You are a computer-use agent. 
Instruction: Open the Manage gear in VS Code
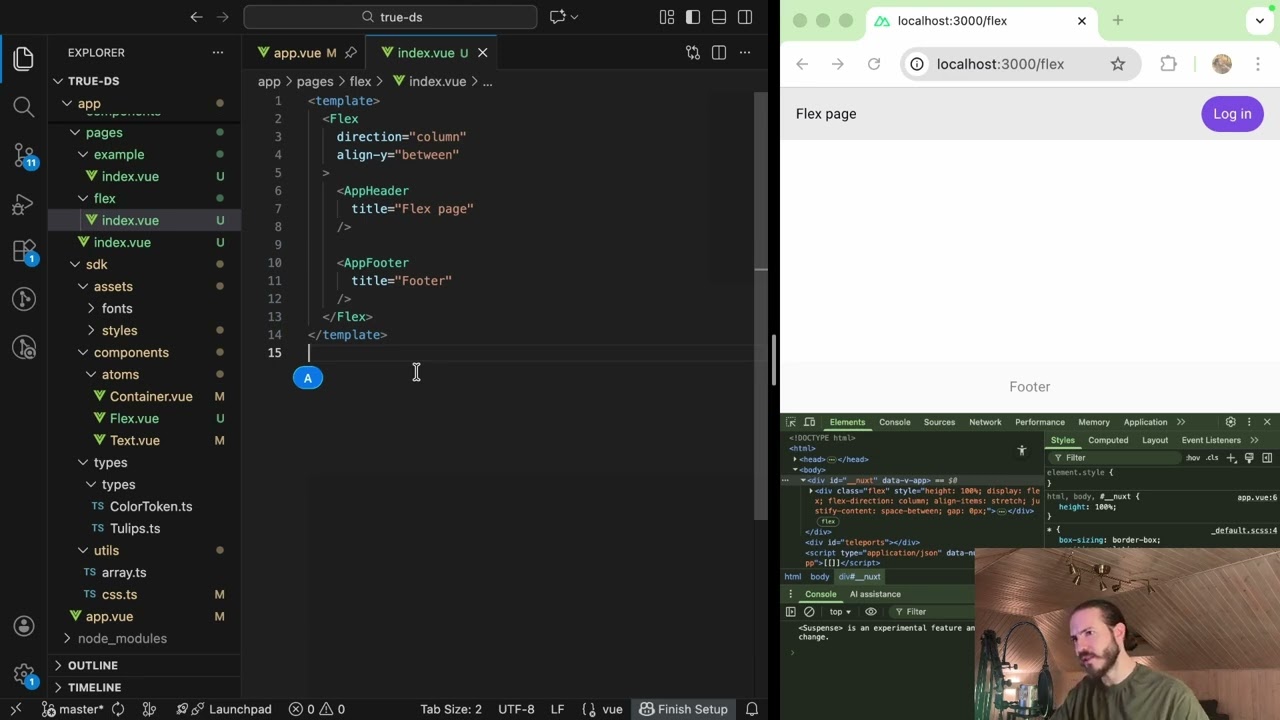[x=24, y=674]
